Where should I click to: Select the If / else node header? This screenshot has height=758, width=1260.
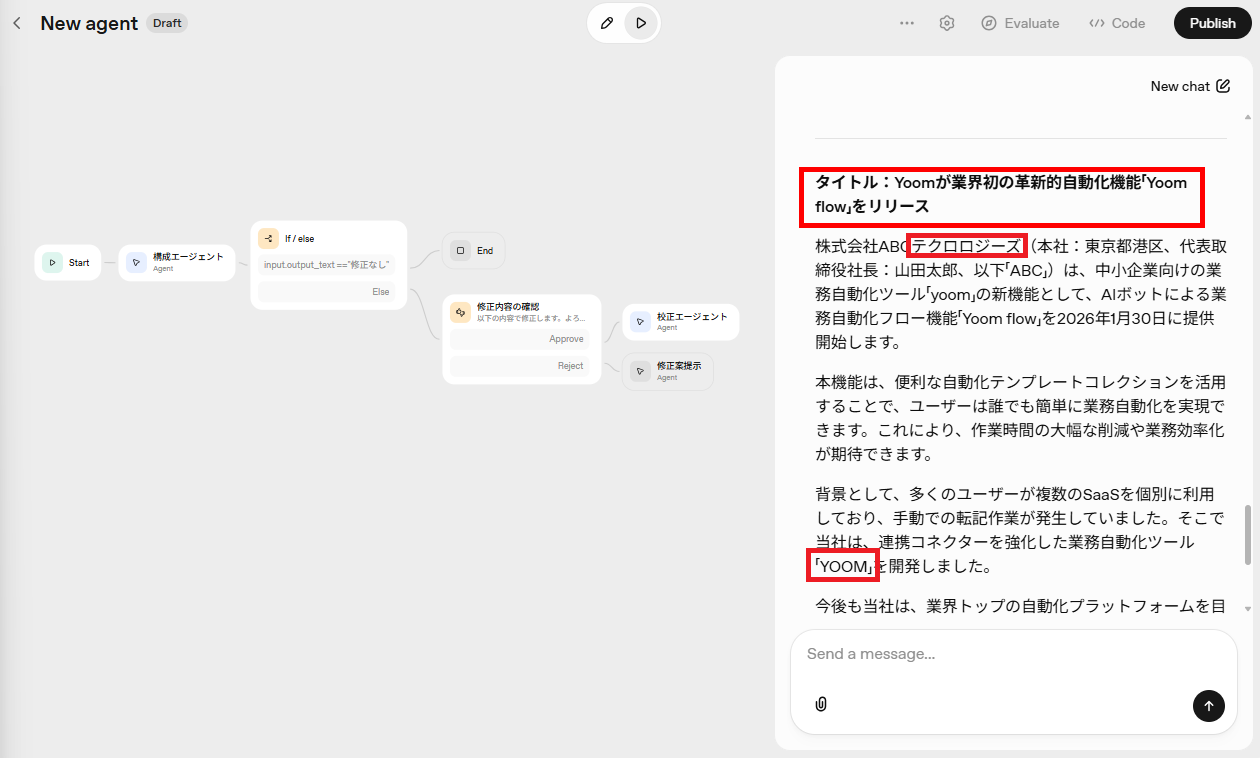point(329,238)
